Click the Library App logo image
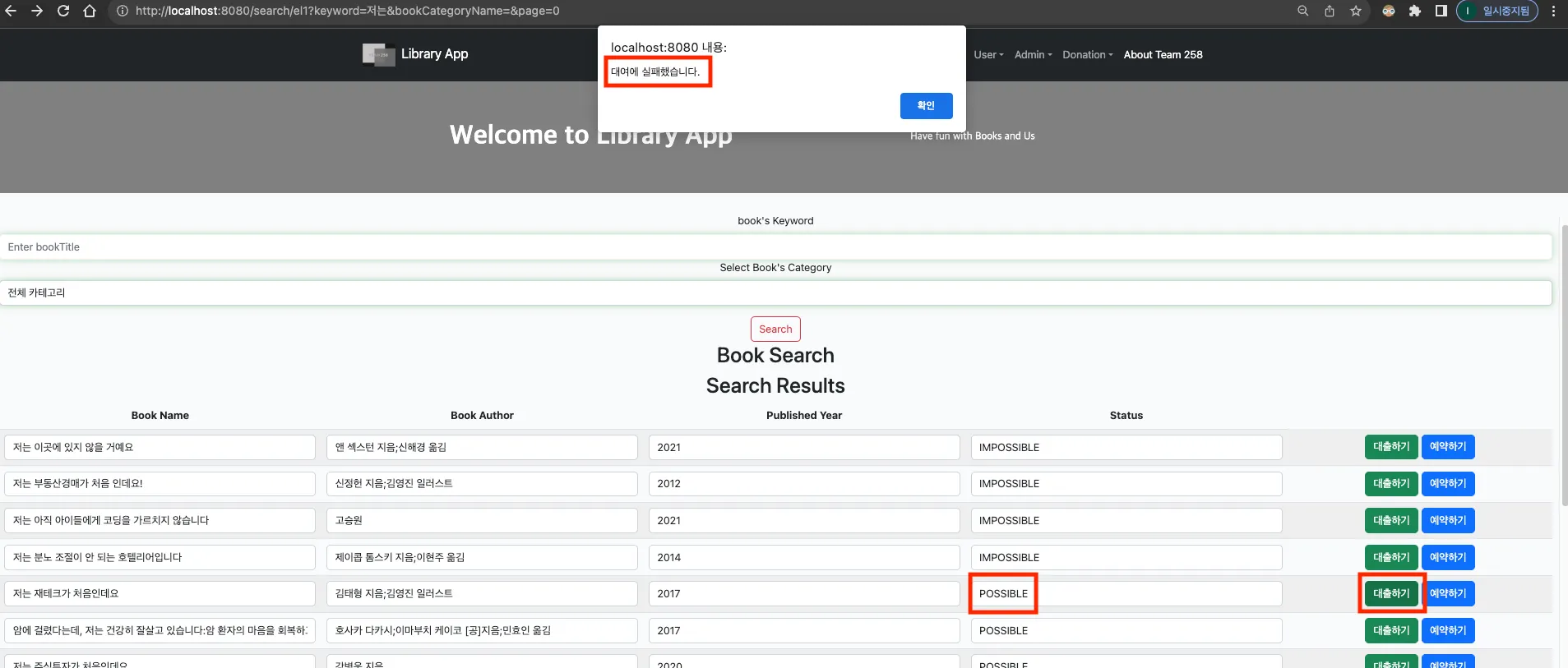1568x668 pixels. (x=378, y=54)
